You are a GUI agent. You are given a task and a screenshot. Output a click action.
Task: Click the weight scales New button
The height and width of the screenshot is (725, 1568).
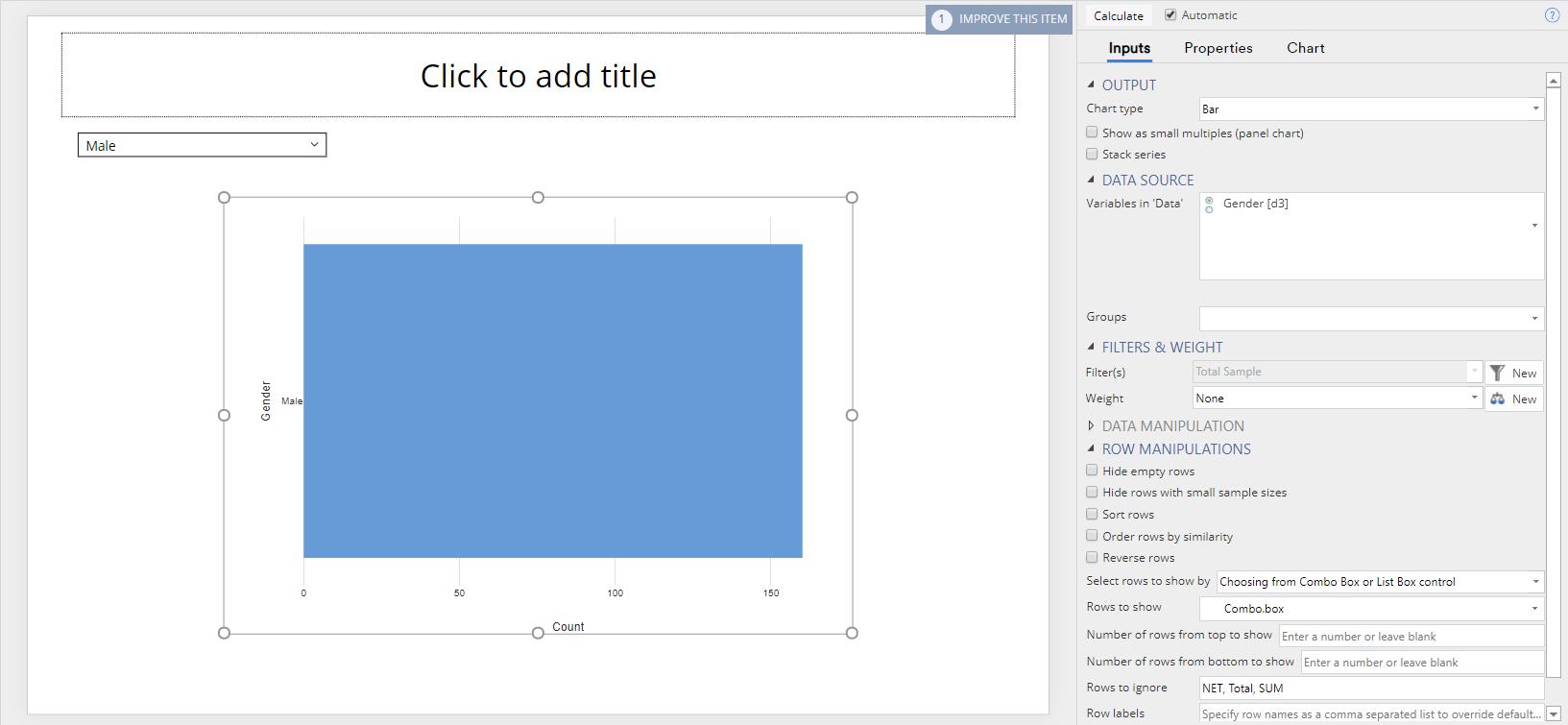click(1514, 399)
